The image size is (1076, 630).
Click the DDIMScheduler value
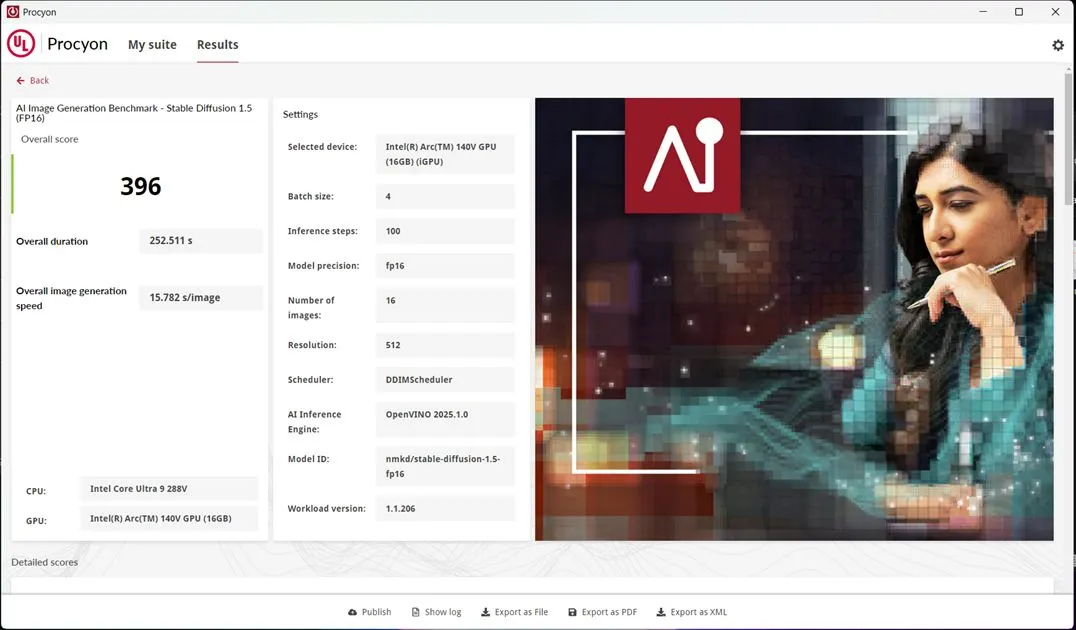(445, 380)
